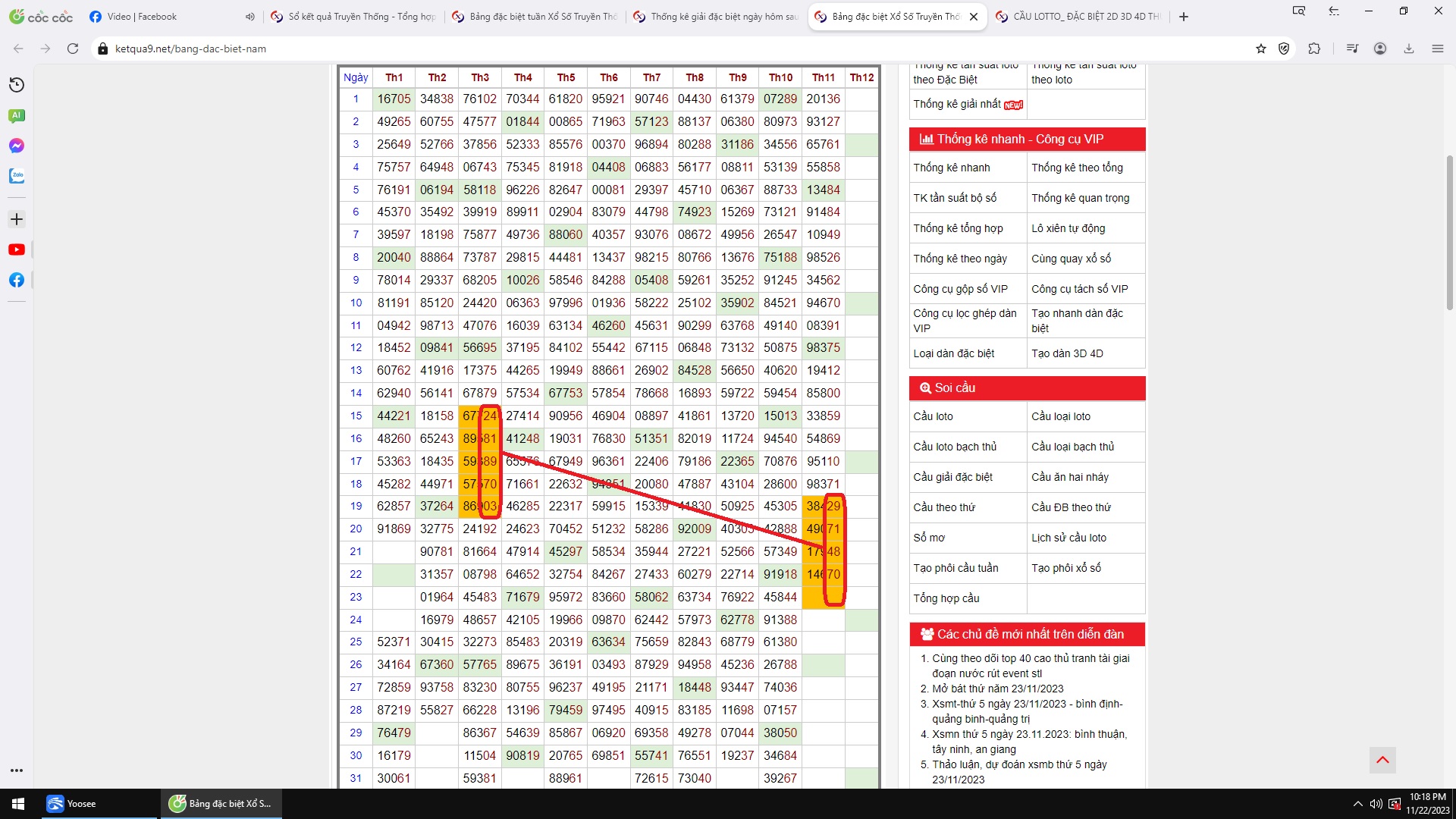Open the history icon in the sidebar
The width and height of the screenshot is (1456, 819).
point(17,85)
